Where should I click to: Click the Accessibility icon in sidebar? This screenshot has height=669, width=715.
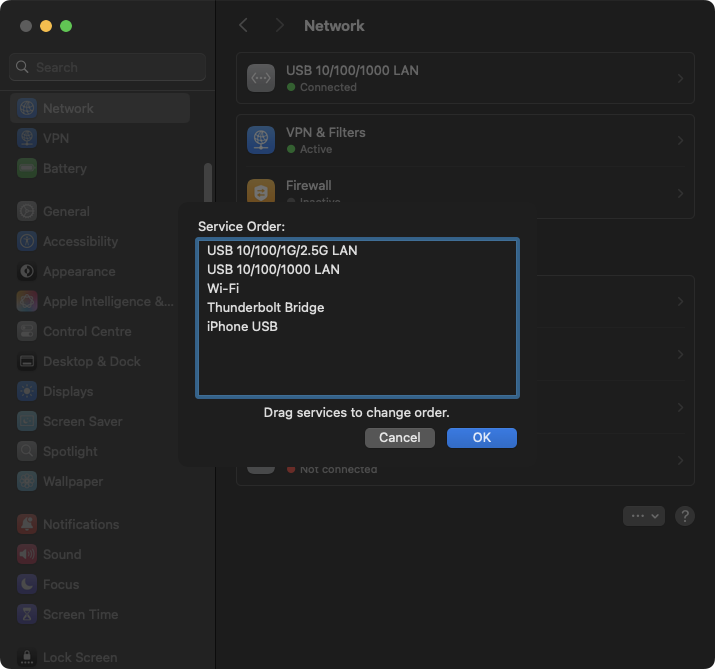click(27, 241)
